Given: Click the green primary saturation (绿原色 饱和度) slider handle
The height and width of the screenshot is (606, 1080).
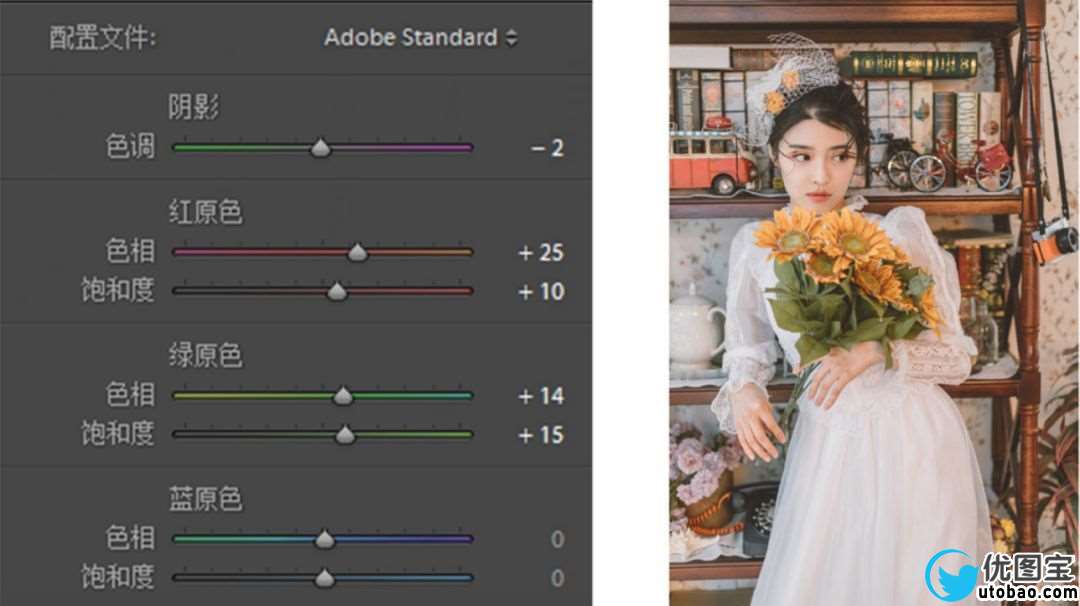Looking at the screenshot, I should coord(345,435).
